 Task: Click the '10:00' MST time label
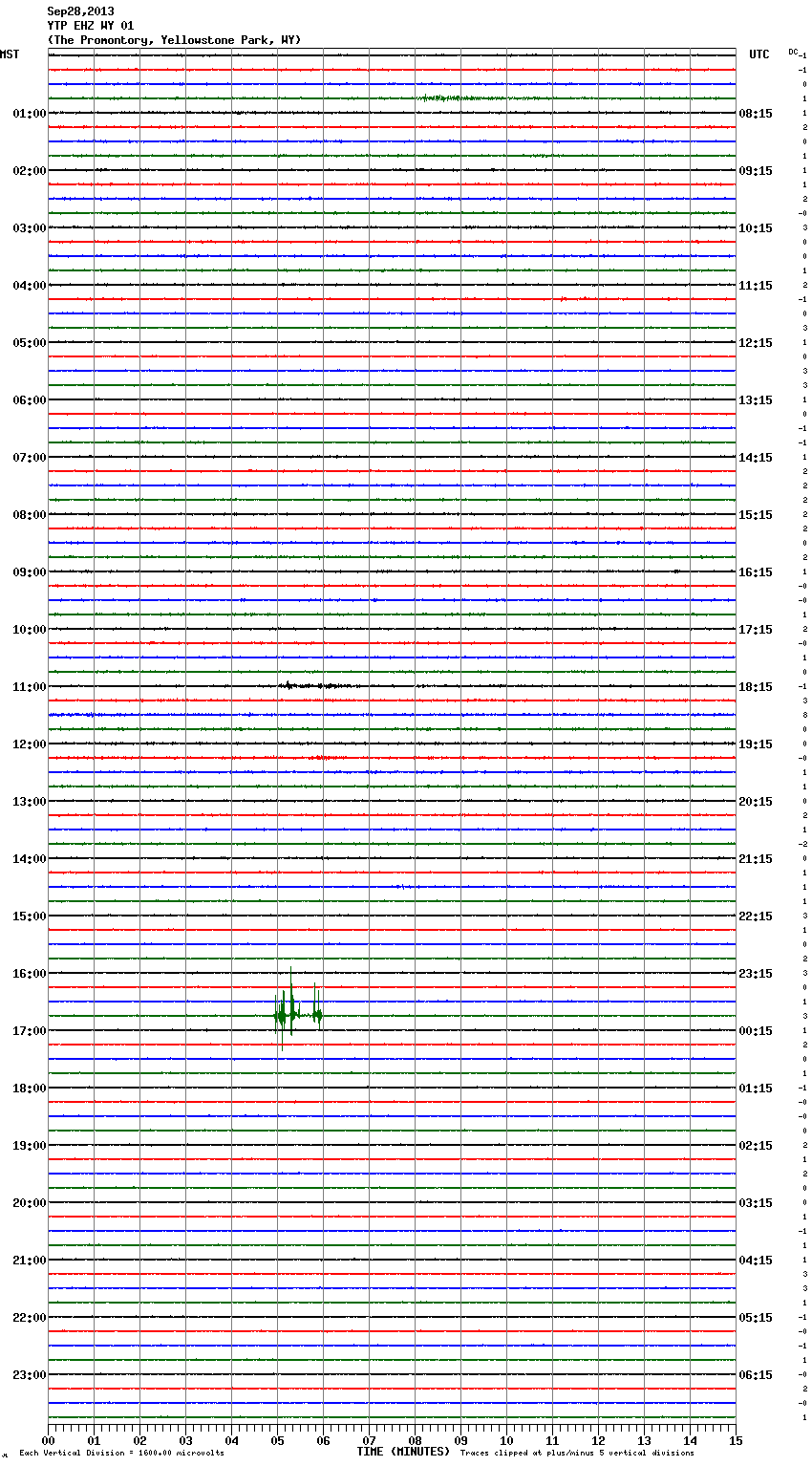pos(29,630)
